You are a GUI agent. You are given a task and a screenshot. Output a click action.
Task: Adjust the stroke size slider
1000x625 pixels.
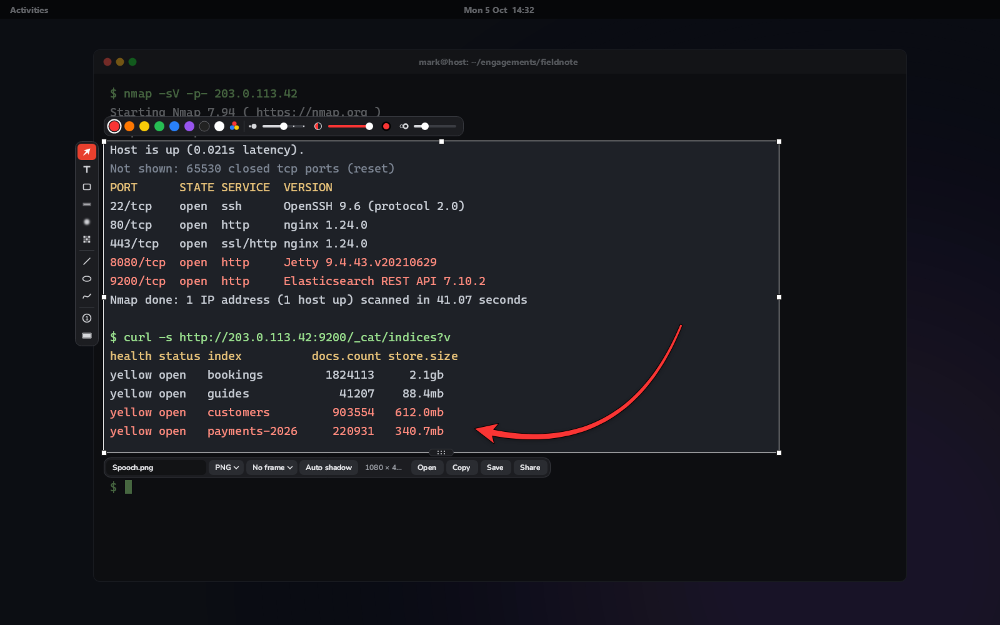coord(284,126)
